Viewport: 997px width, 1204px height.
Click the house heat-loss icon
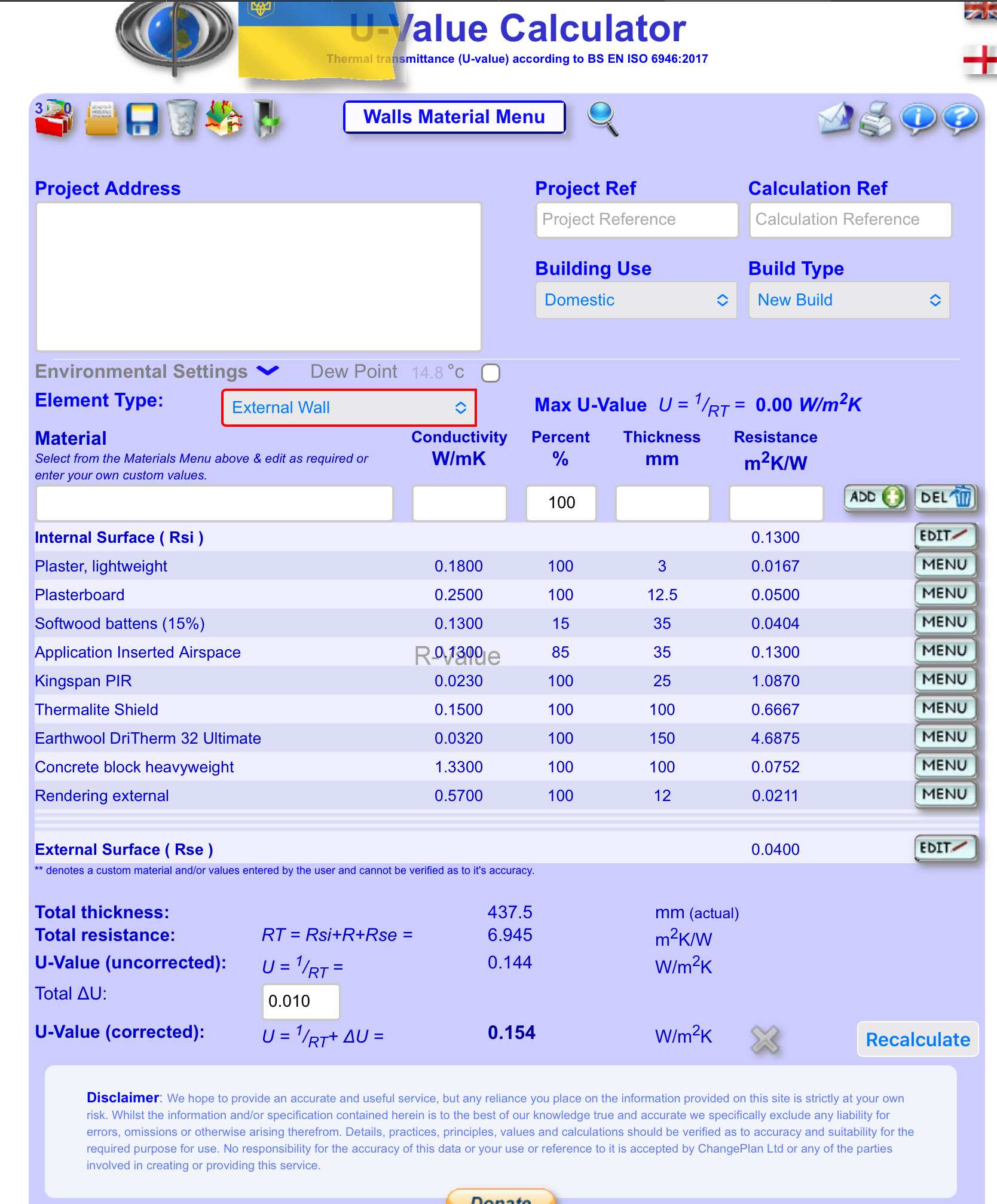(224, 118)
